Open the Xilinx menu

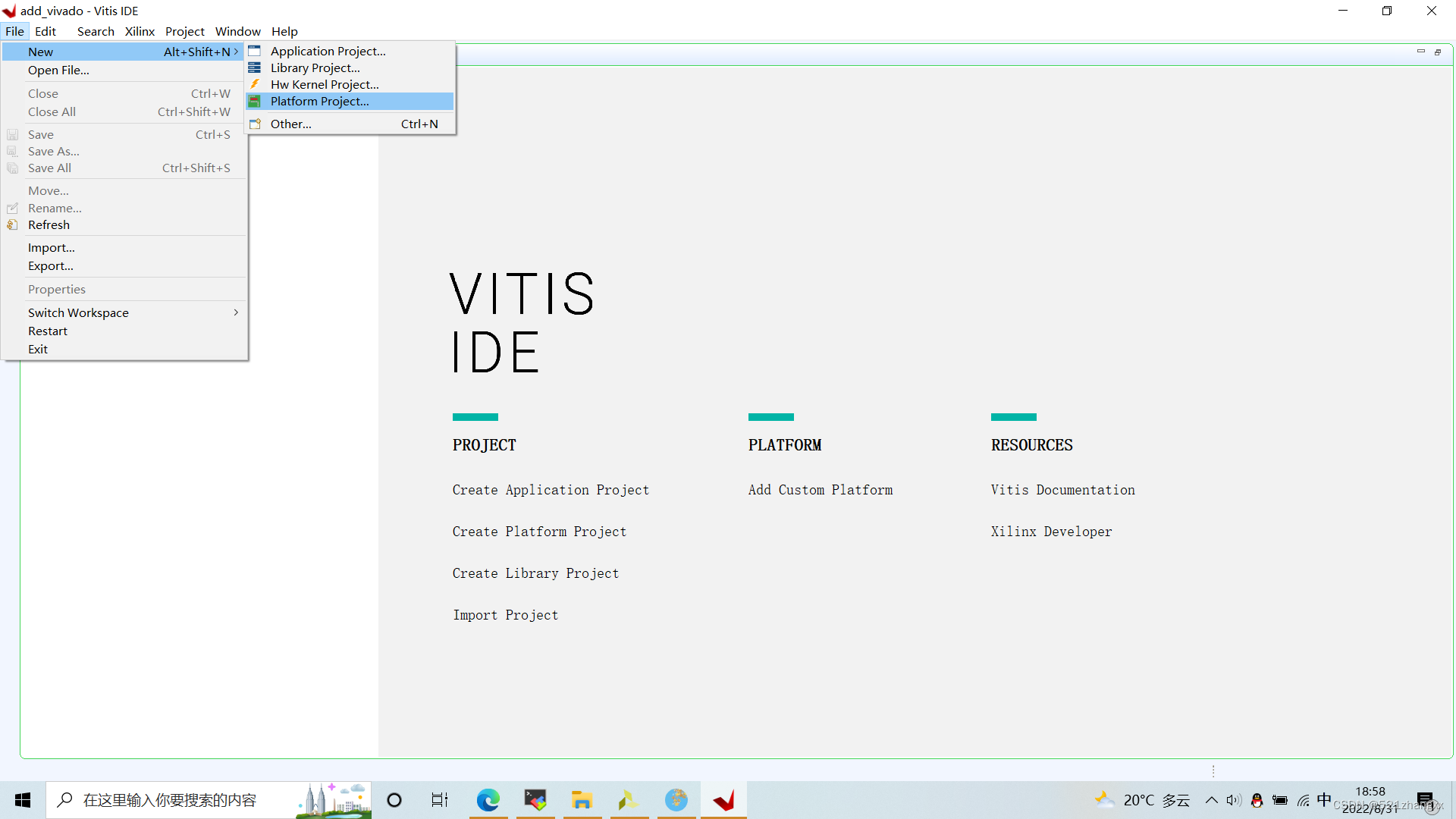click(139, 31)
